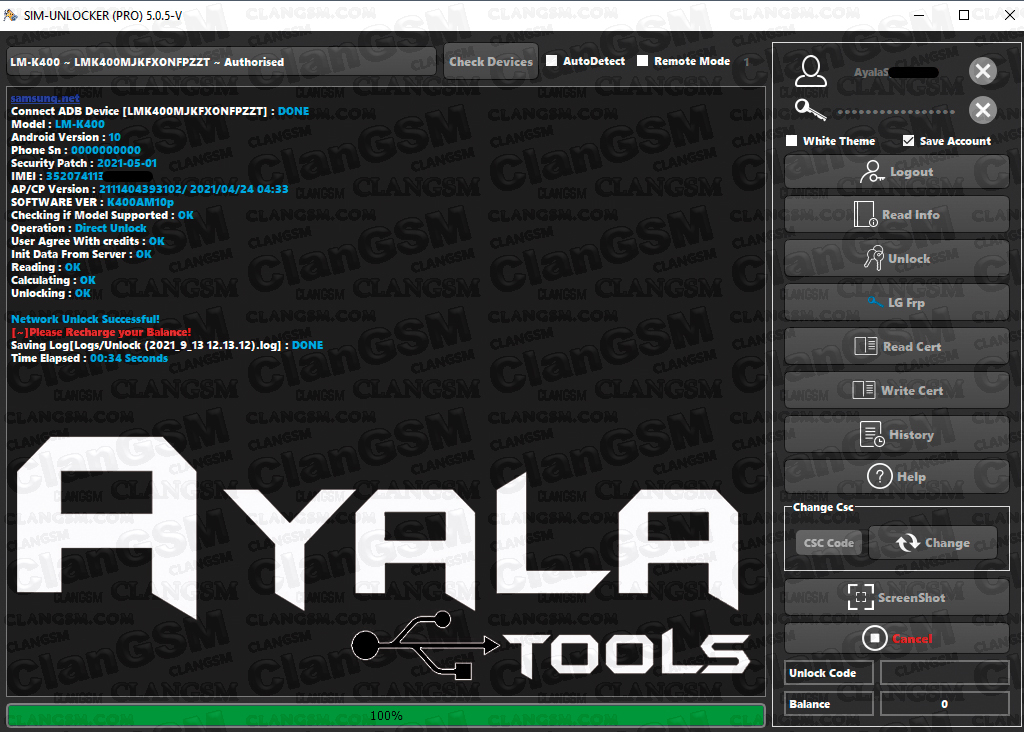Viewport: 1024px width, 732px height.
Task: Click the 'Model : LM-K400' log line
Action: point(57,124)
